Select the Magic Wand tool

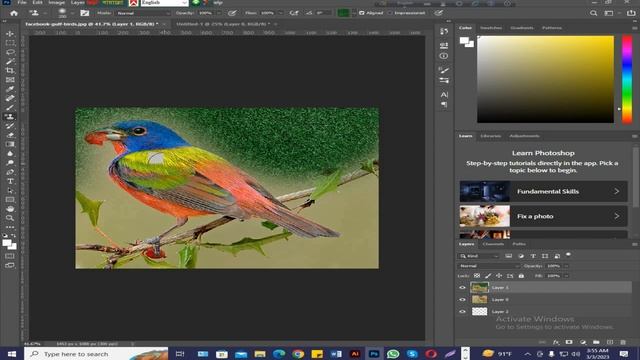click(10, 62)
